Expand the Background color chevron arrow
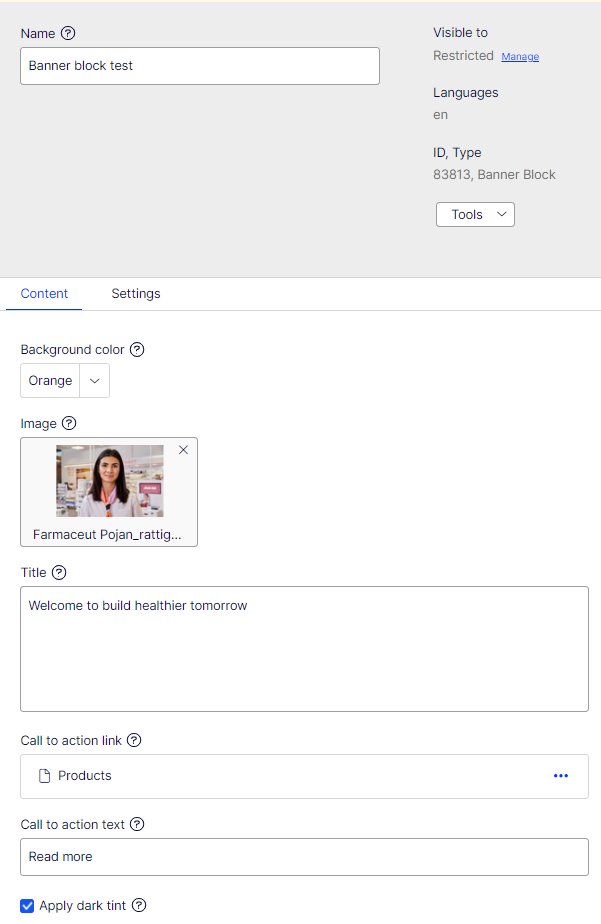This screenshot has height=924, width=601. (94, 381)
